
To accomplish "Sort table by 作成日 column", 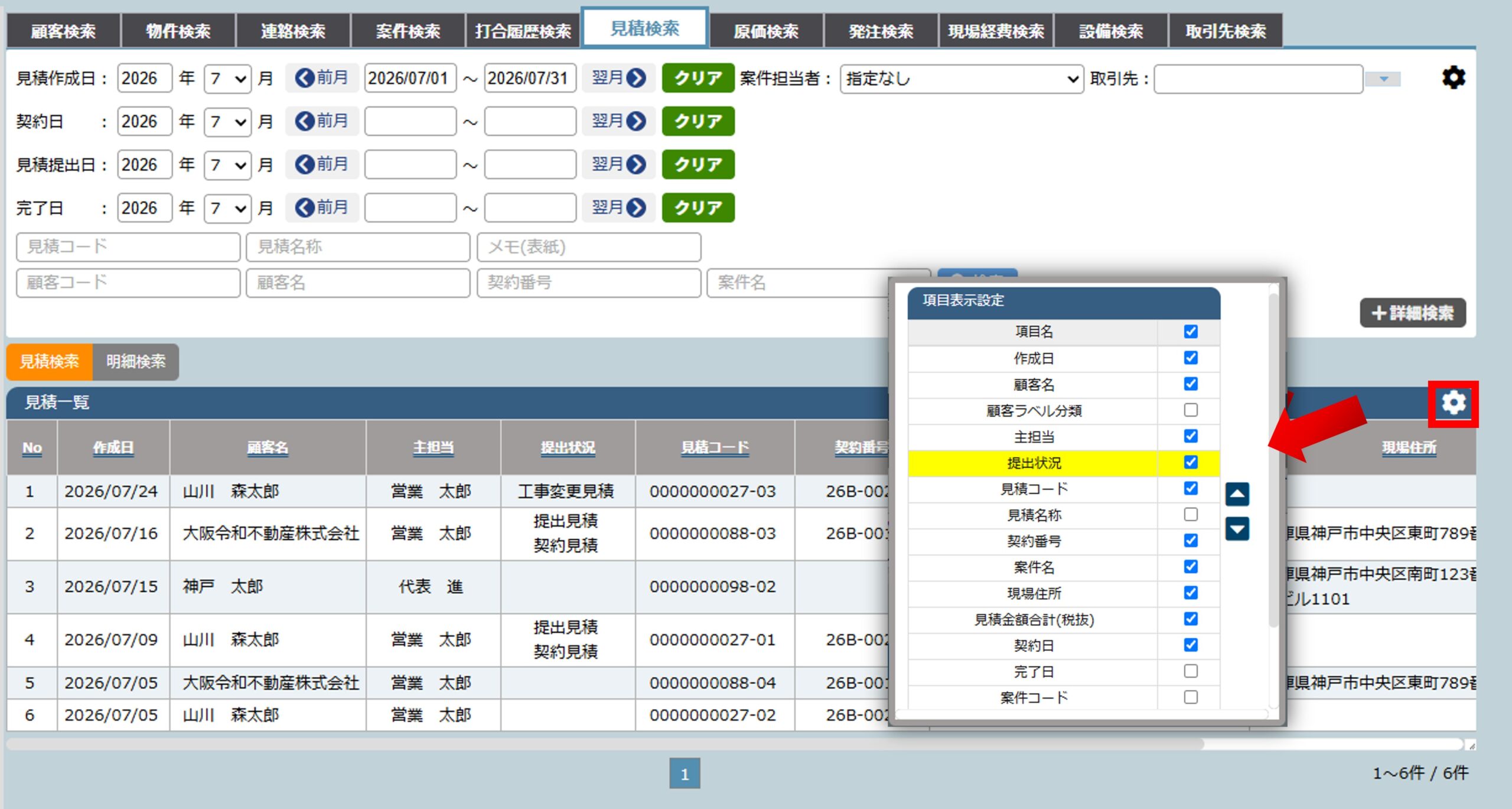I will pos(113,447).
